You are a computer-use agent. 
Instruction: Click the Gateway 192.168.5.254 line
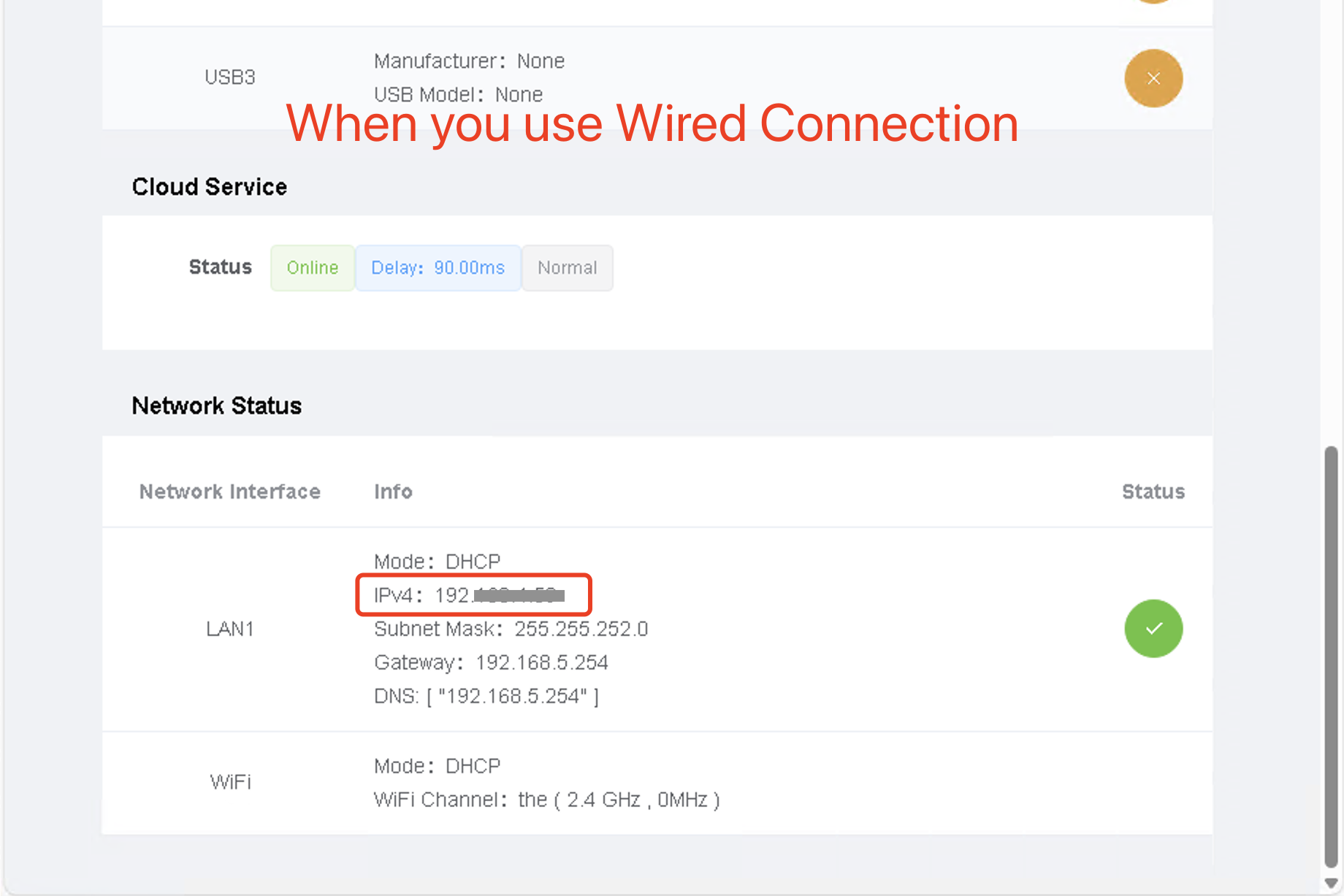pos(491,662)
